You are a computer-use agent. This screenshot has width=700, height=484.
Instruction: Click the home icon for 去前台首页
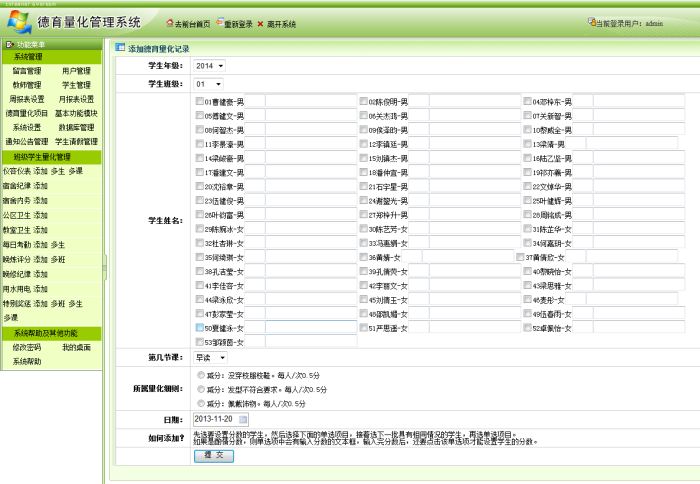(169, 23)
